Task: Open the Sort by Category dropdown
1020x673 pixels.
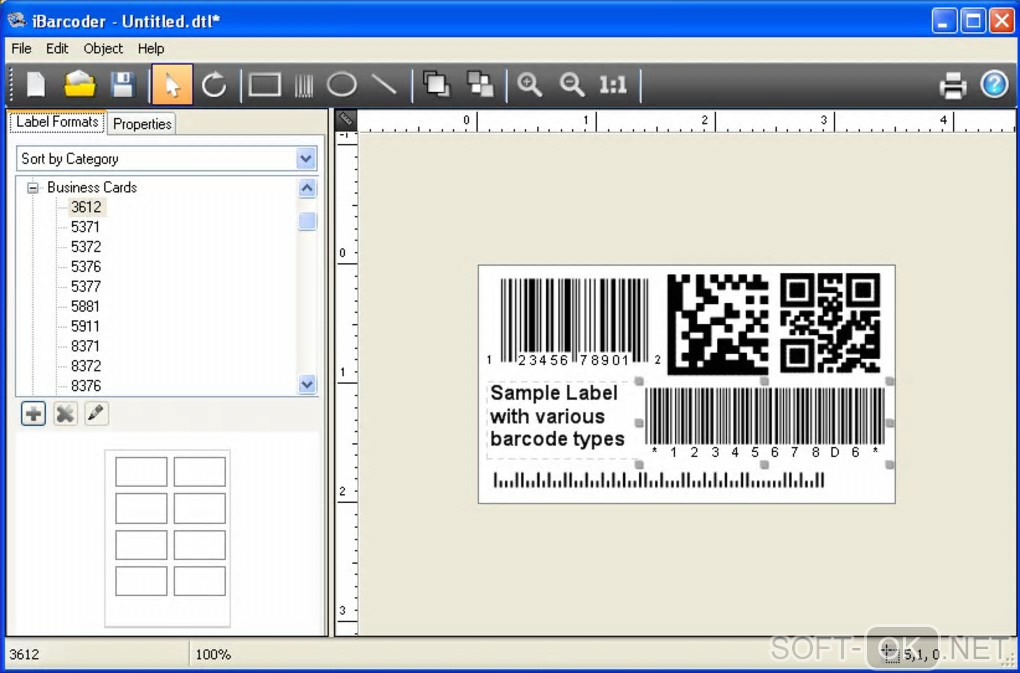Action: click(x=306, y=159)
